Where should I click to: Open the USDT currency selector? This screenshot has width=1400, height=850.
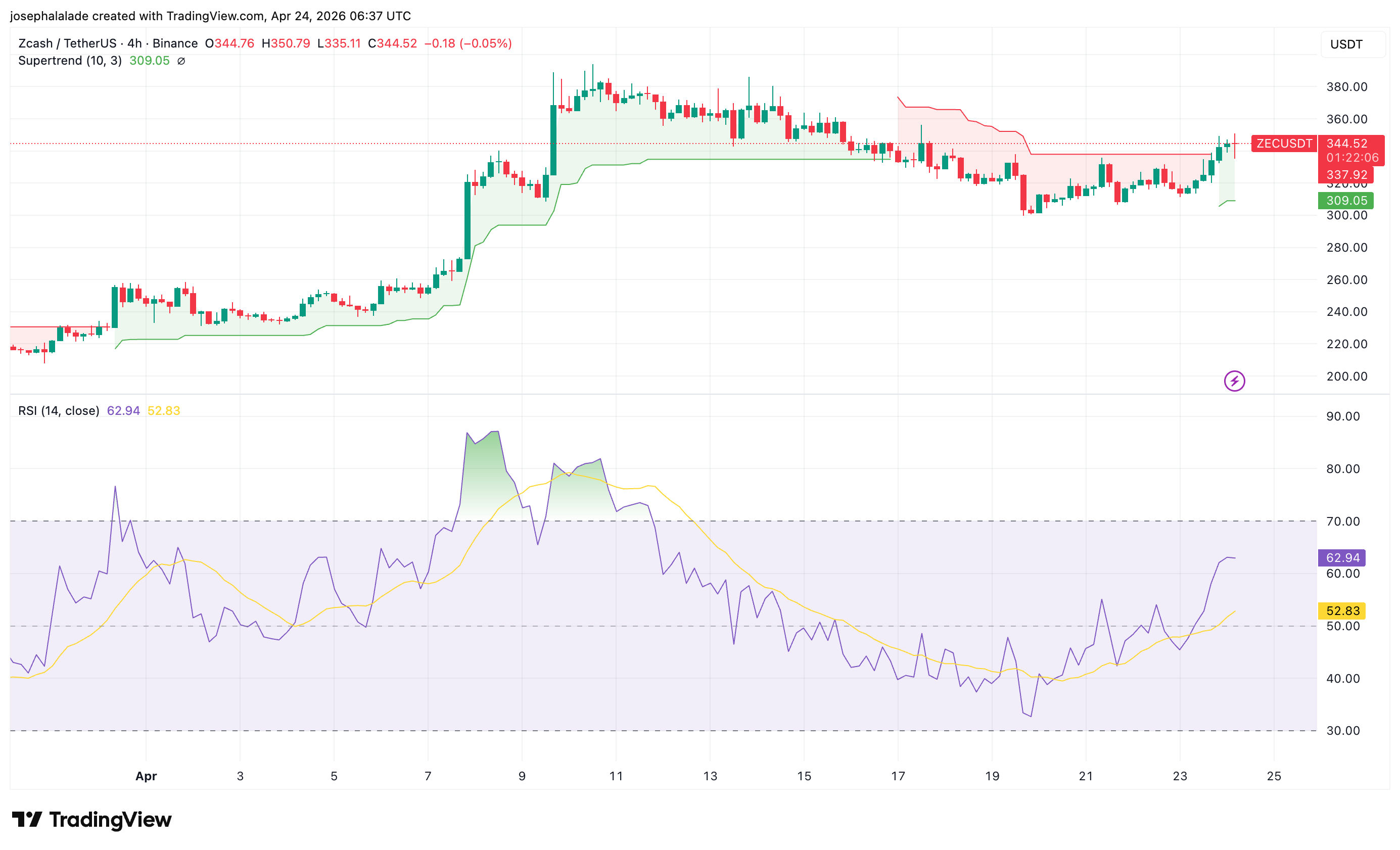click(x=1346, y=44)
